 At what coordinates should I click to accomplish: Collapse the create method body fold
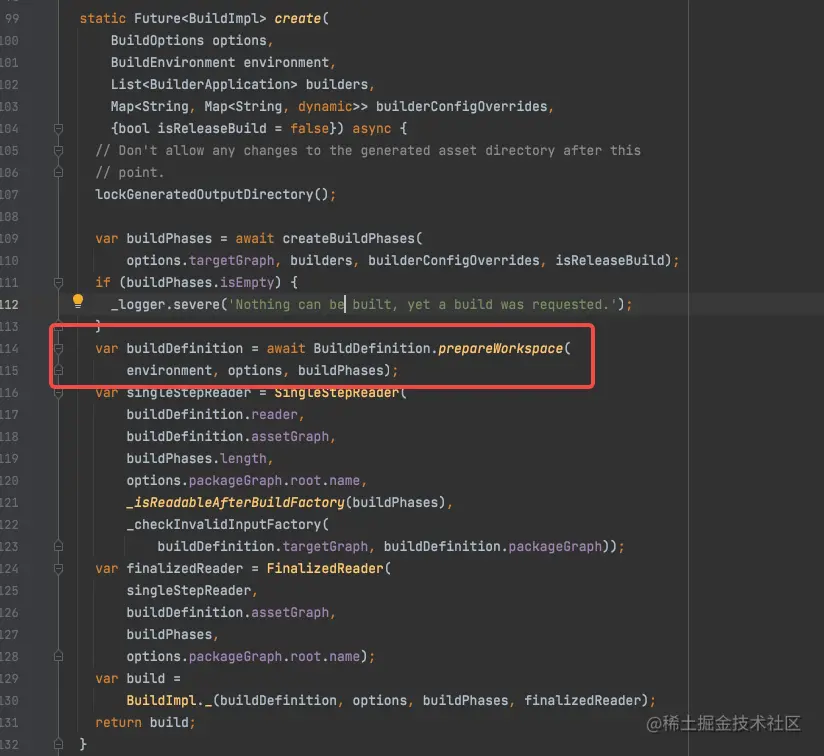click(58, 128)
